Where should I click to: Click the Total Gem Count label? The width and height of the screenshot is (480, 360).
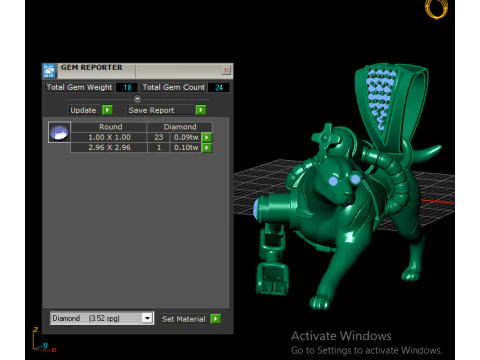point(174,87)
